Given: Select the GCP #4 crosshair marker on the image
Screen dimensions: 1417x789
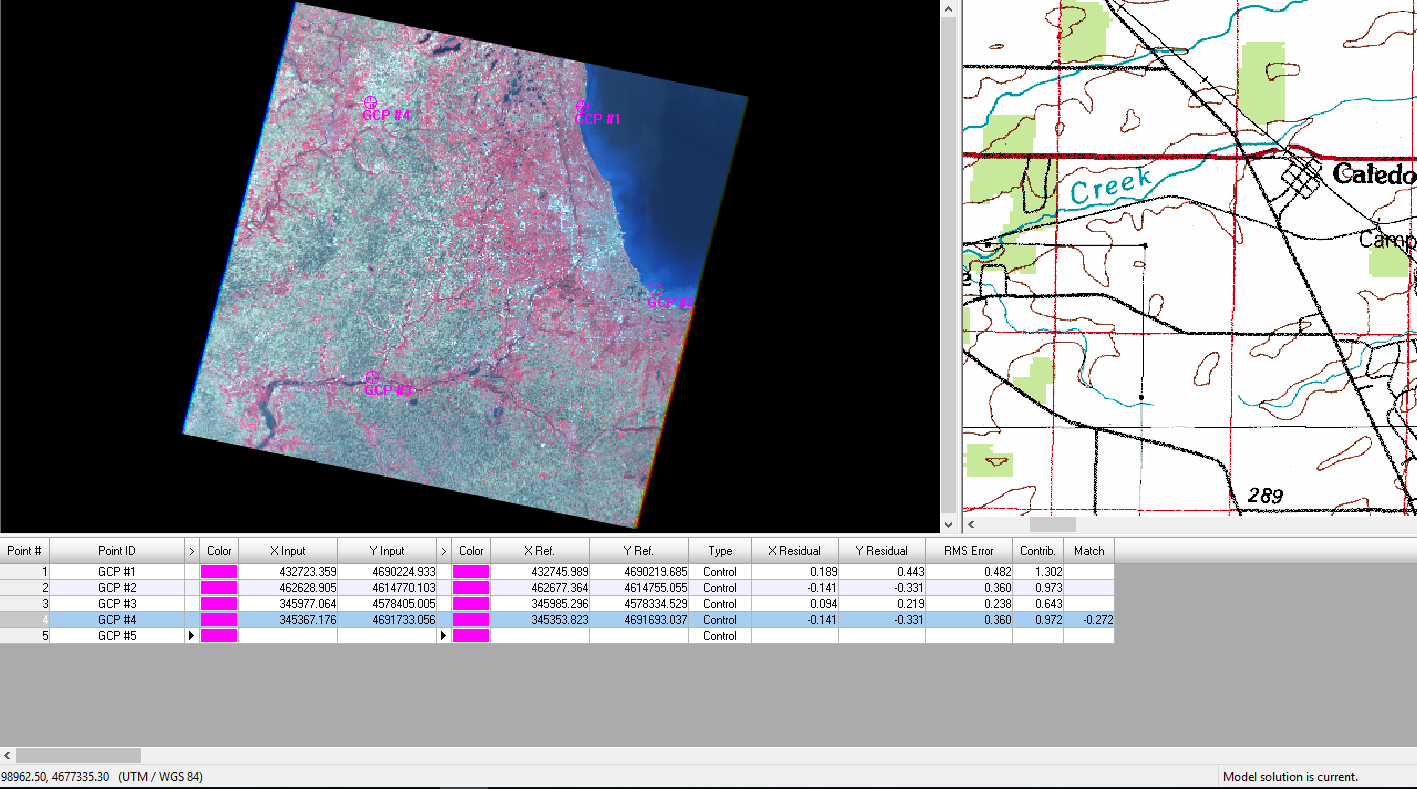Looking at the screenshot, I should [370, 102].
